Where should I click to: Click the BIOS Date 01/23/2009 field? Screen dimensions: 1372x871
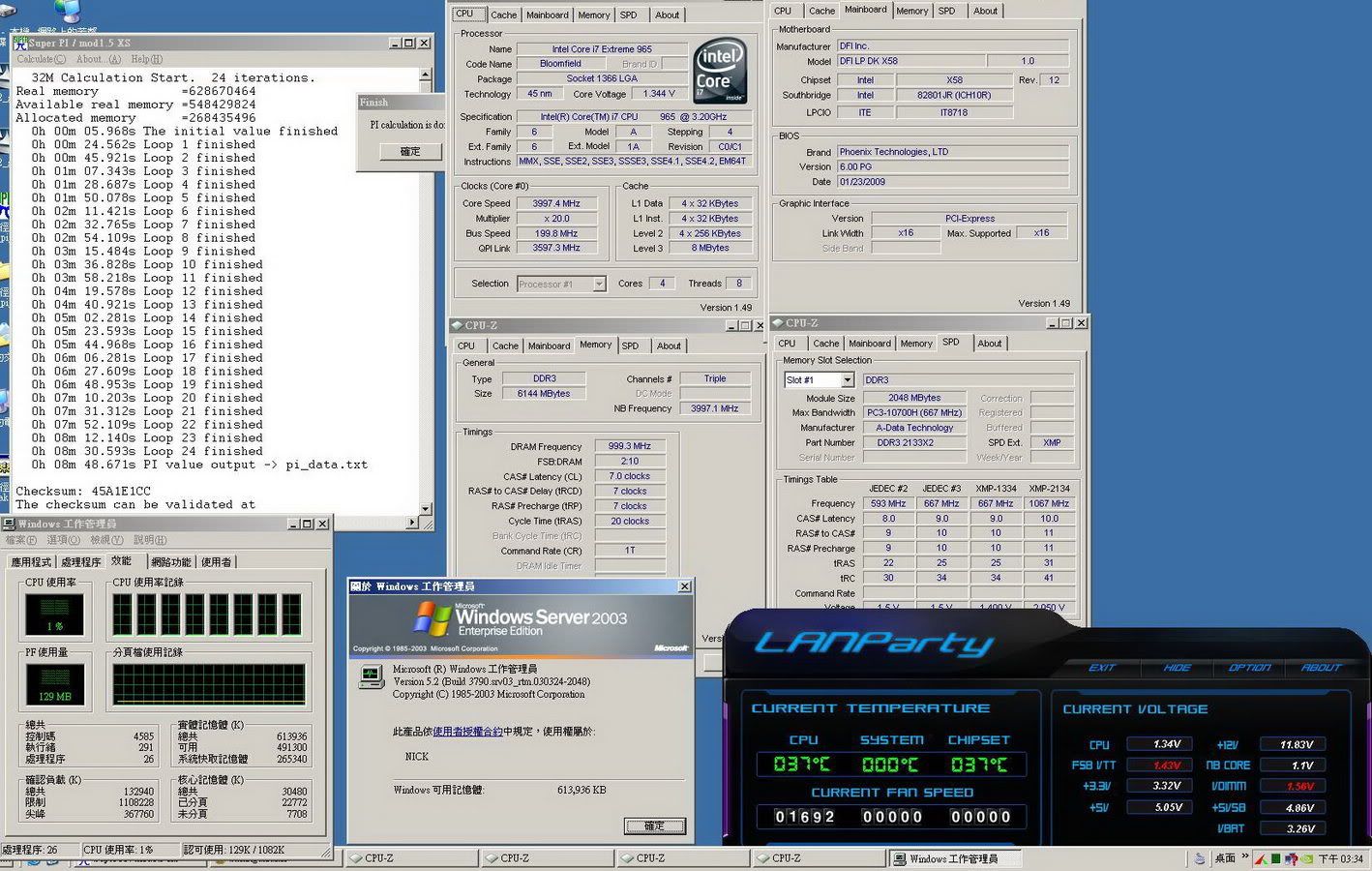[953, 181]
